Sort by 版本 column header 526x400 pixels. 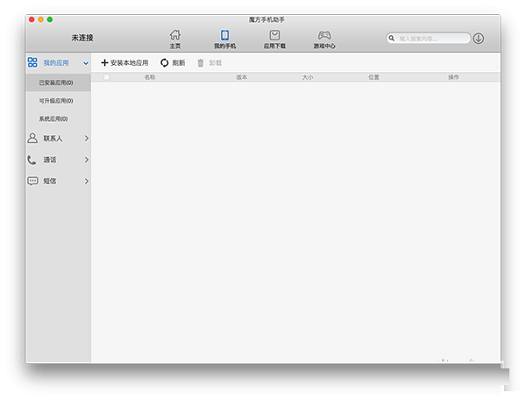(x=242, y=77)
